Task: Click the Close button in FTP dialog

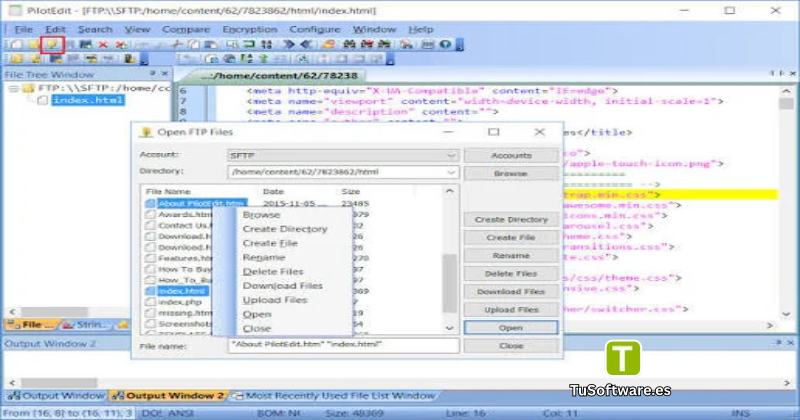Action: click(x=511, y=345)
